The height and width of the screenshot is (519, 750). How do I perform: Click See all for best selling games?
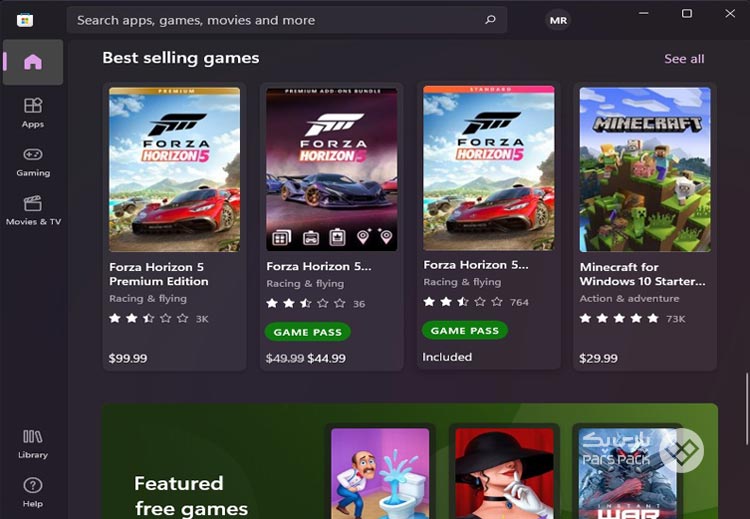pos(684,59)
